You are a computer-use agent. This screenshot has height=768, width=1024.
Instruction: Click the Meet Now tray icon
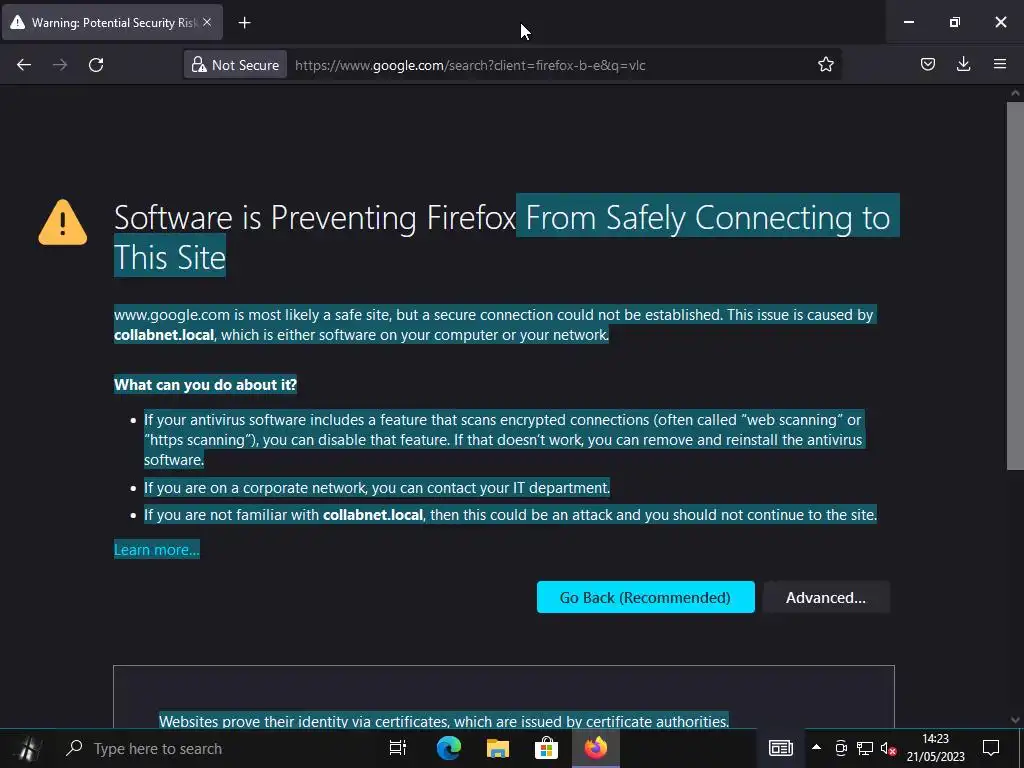[841, 748]
